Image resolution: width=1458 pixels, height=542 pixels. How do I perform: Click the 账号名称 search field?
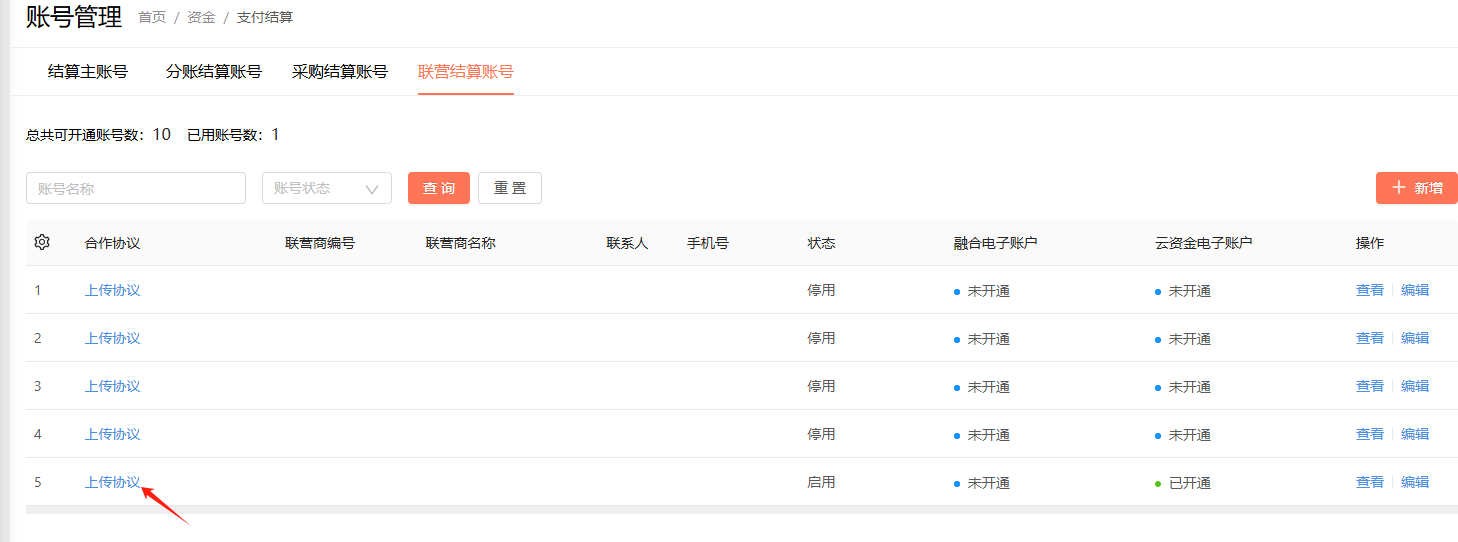[x=136, y=188]
